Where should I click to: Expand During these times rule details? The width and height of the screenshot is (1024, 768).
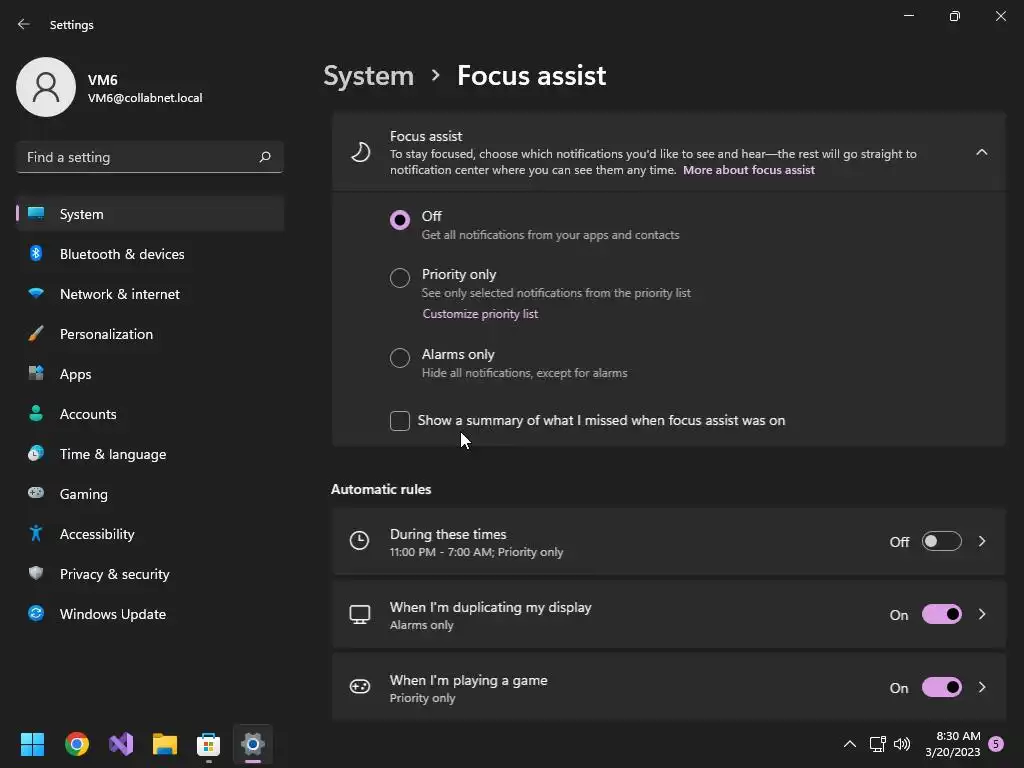(982, 541)
